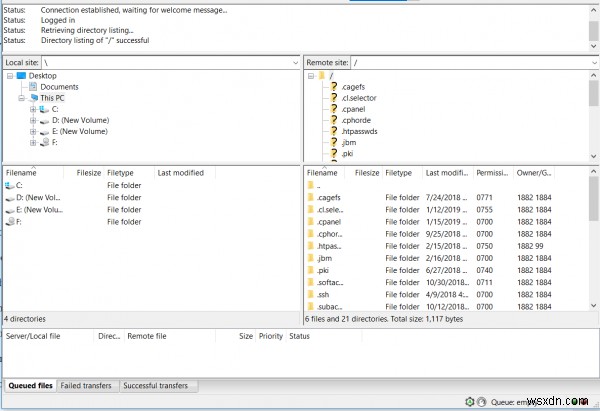Select D: (New Vol.. row in local list
This screenshot has height=411, width=600.
(151, 197)
